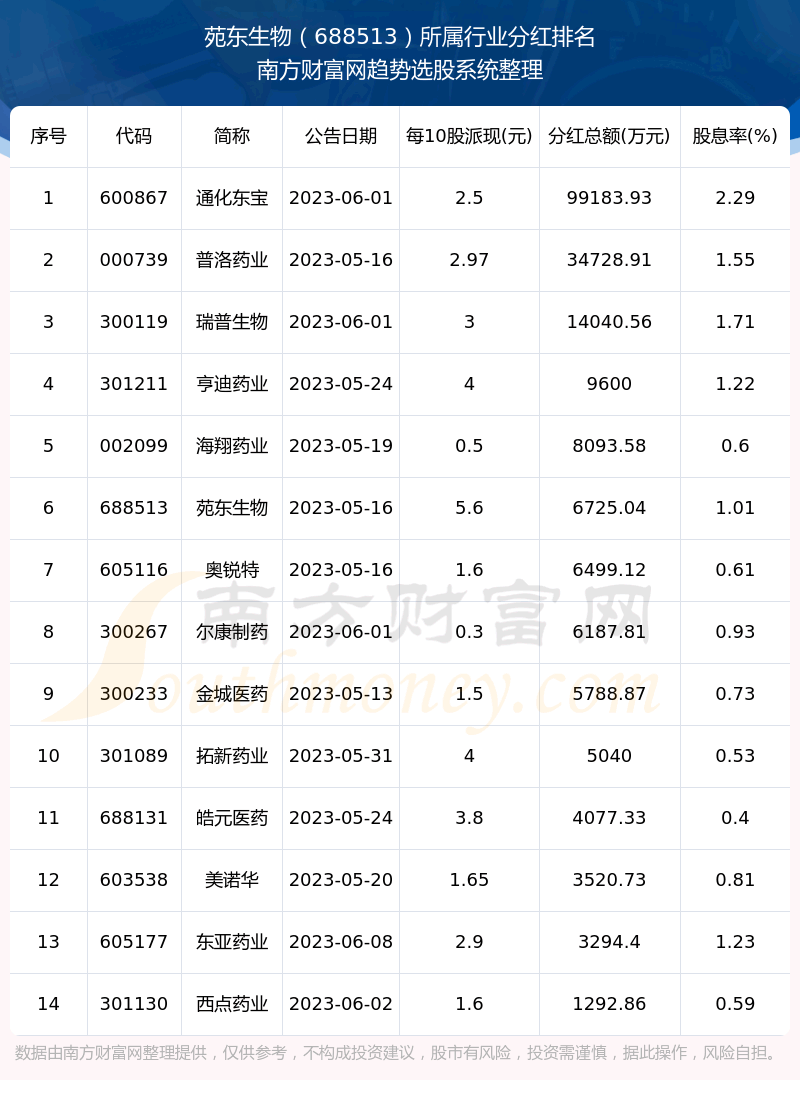The width and height of the screenshot is (800, 1102).
Task: Click stock code 600867
Action: tap(134, 198)
